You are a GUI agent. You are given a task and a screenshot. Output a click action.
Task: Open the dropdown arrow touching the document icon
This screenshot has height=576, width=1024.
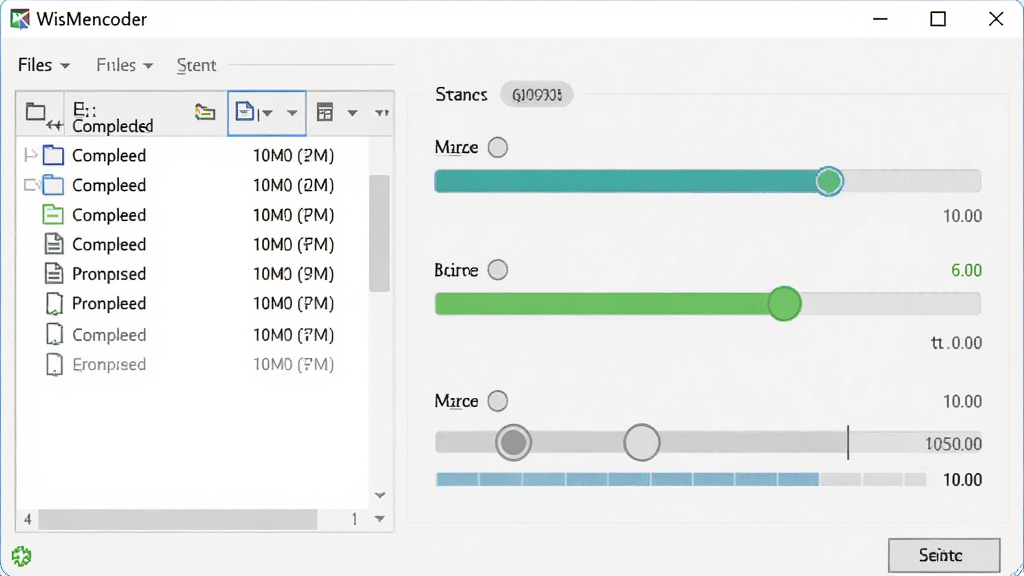point(266,114)
